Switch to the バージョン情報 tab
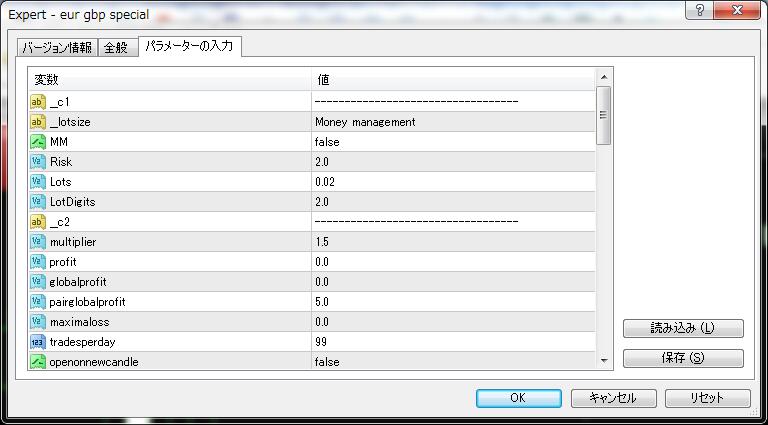 click(57, 47)
